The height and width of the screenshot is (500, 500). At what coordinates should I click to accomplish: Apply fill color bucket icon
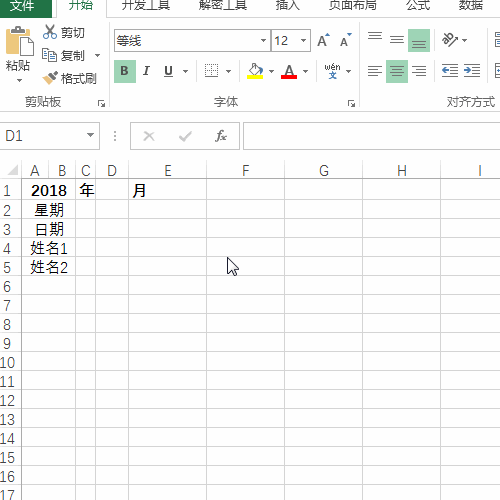pyautogui.click(x=255, y=71)
